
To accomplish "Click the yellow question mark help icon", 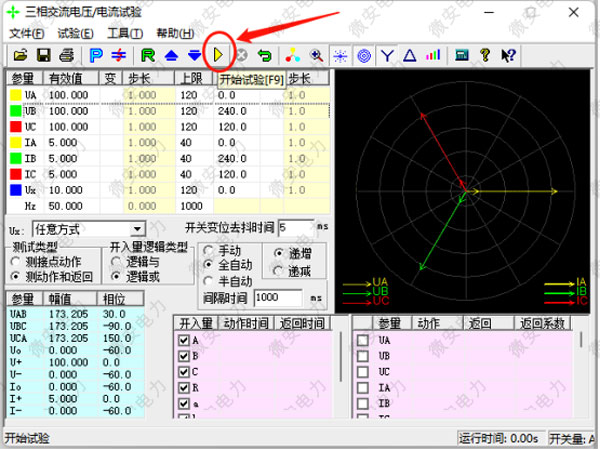I will 485,54.
